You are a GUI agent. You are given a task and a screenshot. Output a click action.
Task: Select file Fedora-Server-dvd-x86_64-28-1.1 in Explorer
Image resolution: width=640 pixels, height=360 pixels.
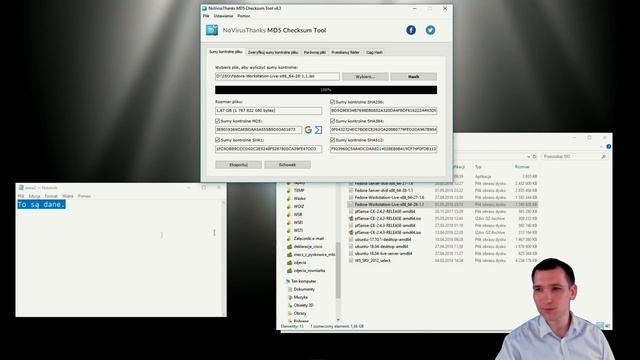pos(384,190)
